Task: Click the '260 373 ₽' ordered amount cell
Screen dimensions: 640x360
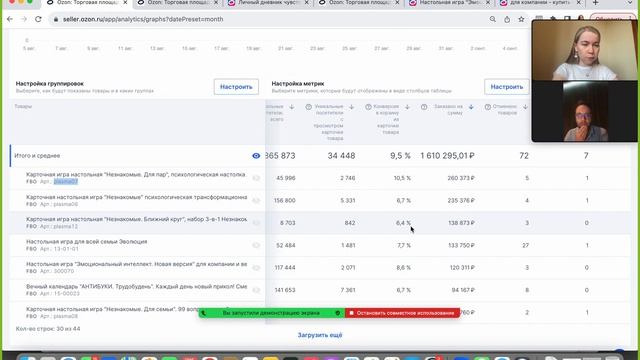Action: [x=461, y=178]
